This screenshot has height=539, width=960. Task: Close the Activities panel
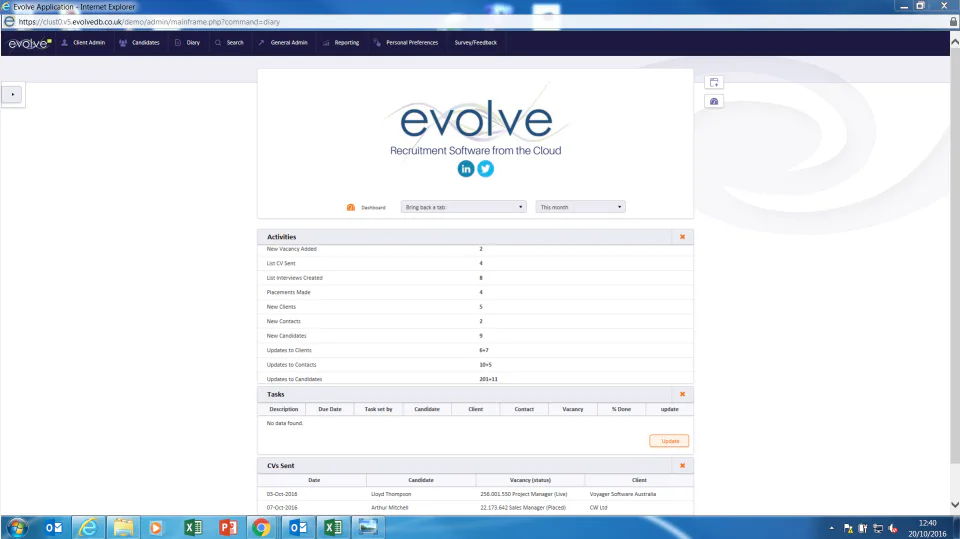(682, 237)
